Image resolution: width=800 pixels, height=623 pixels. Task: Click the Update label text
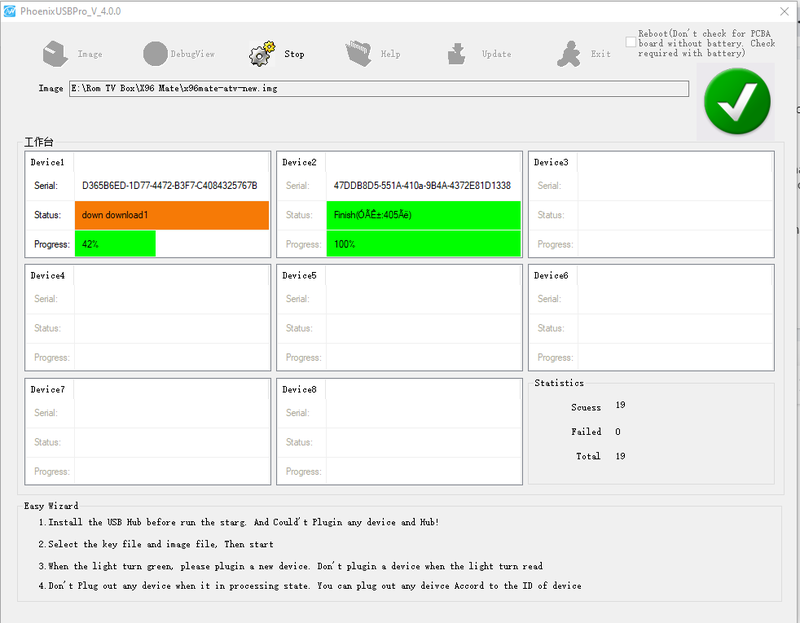pyautogui.click(x=496, y=54)
